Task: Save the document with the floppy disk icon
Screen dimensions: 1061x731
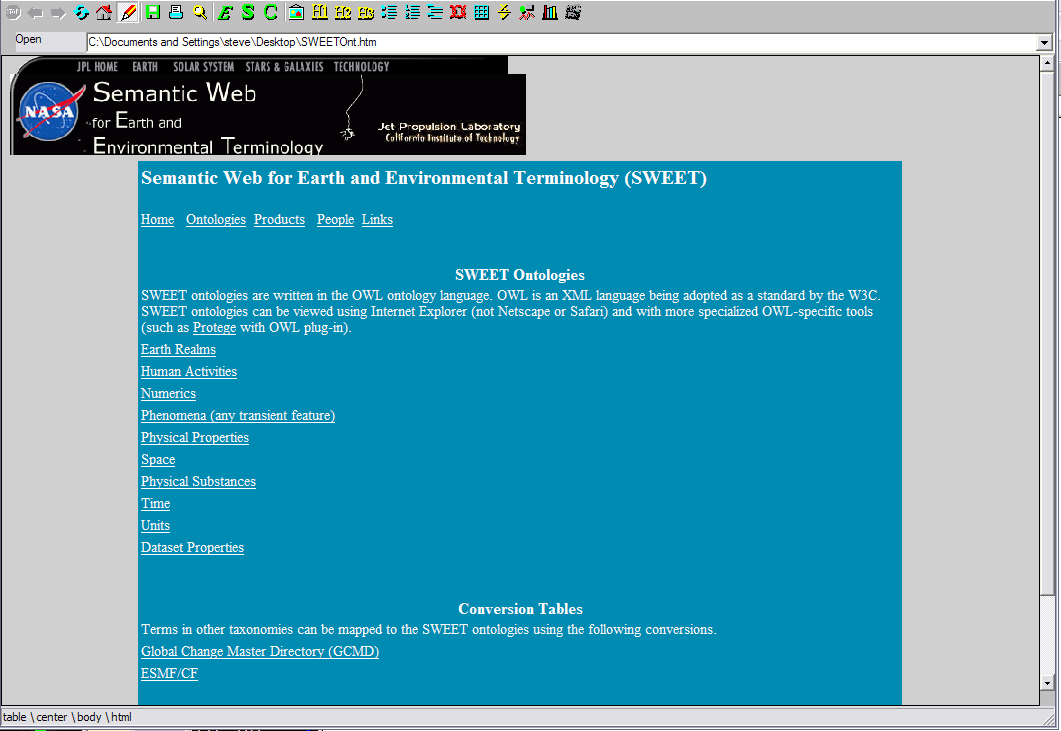Action: point(152,12)
